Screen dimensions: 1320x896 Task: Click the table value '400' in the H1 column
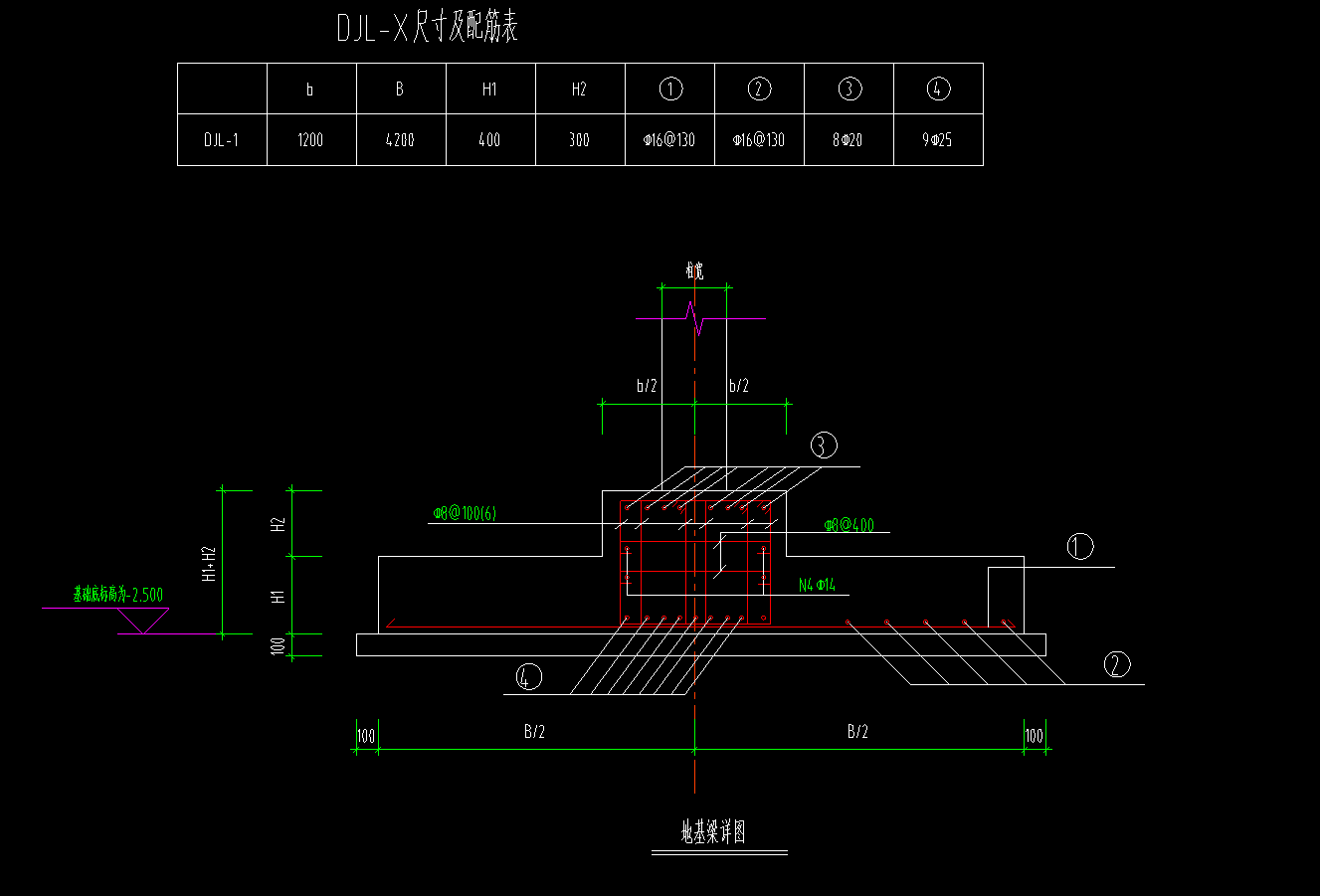[489, 140]
